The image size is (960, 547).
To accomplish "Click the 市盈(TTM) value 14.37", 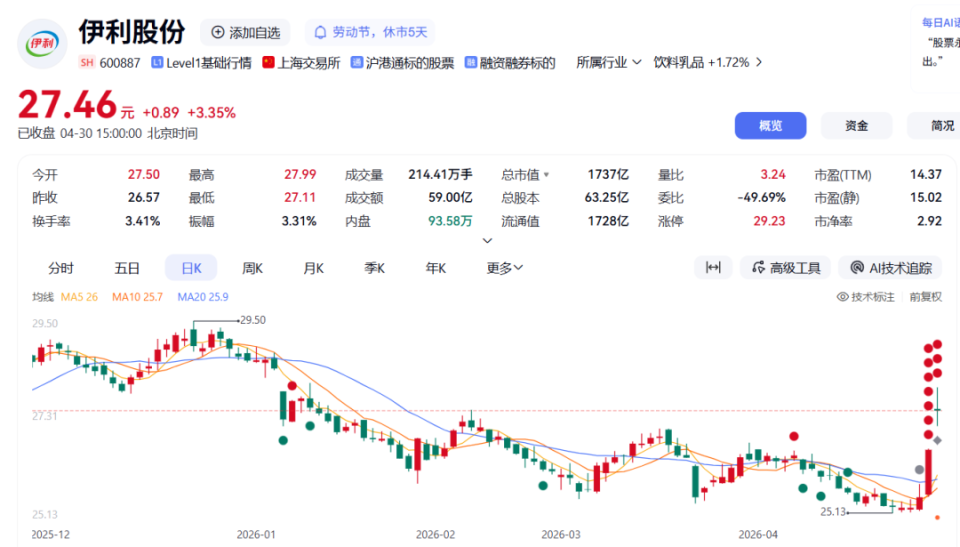I will pyautogui.click(x=926, y=175).
